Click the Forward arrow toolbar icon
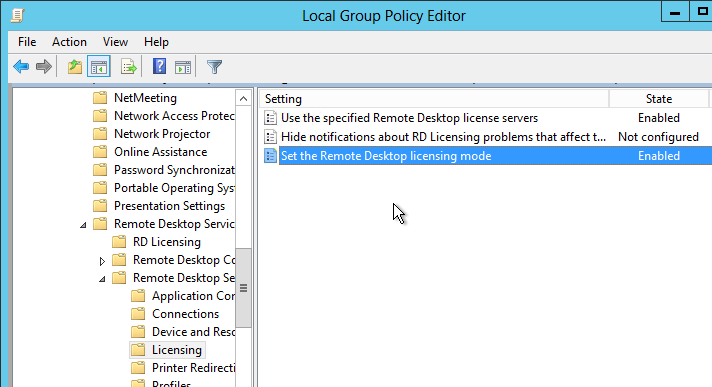The height and width of the screenshot is (387, 712). click(x=44, y=67)
